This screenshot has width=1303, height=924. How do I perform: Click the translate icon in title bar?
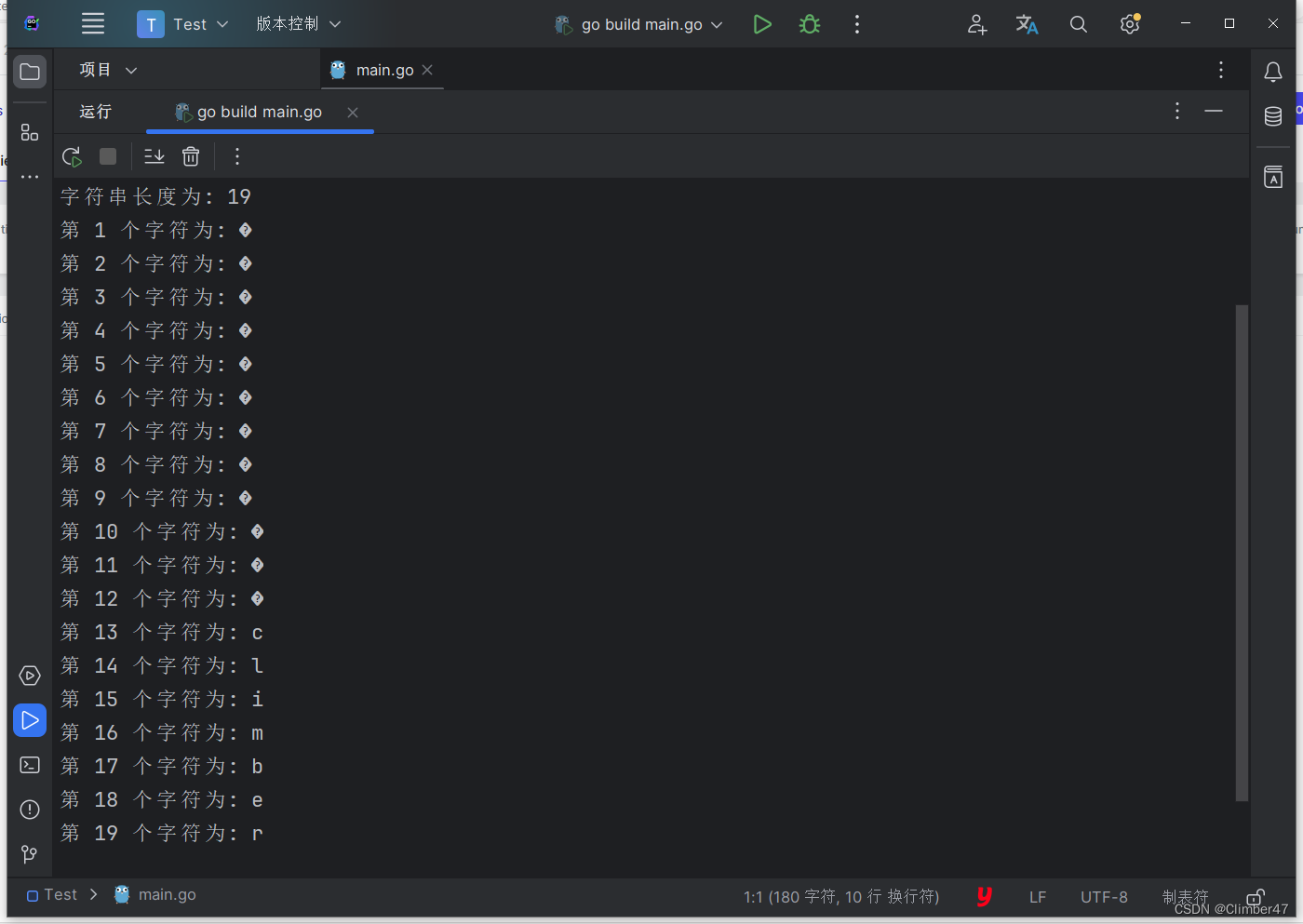pyautogui.click(x=1027, y=24)
